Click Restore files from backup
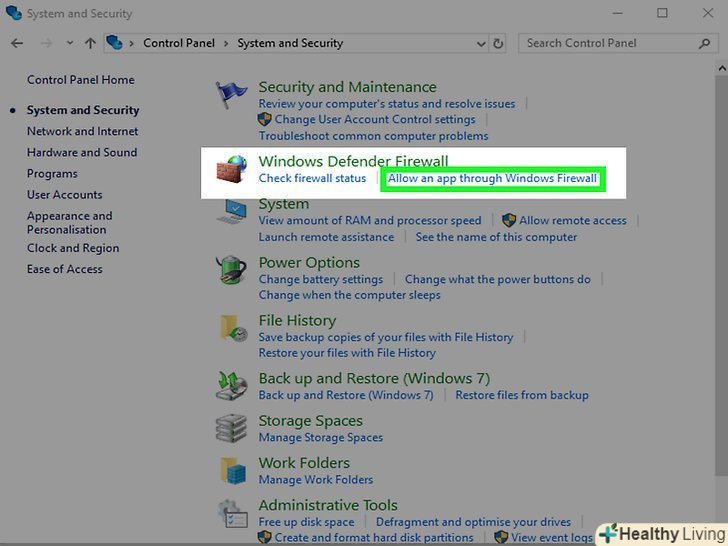 [522, 395]
